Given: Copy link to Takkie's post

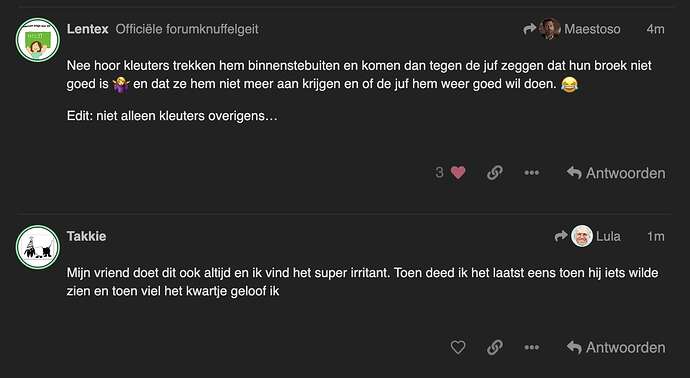Looking at the screenshot, I should pyautogui.click(x=495, y=348).
